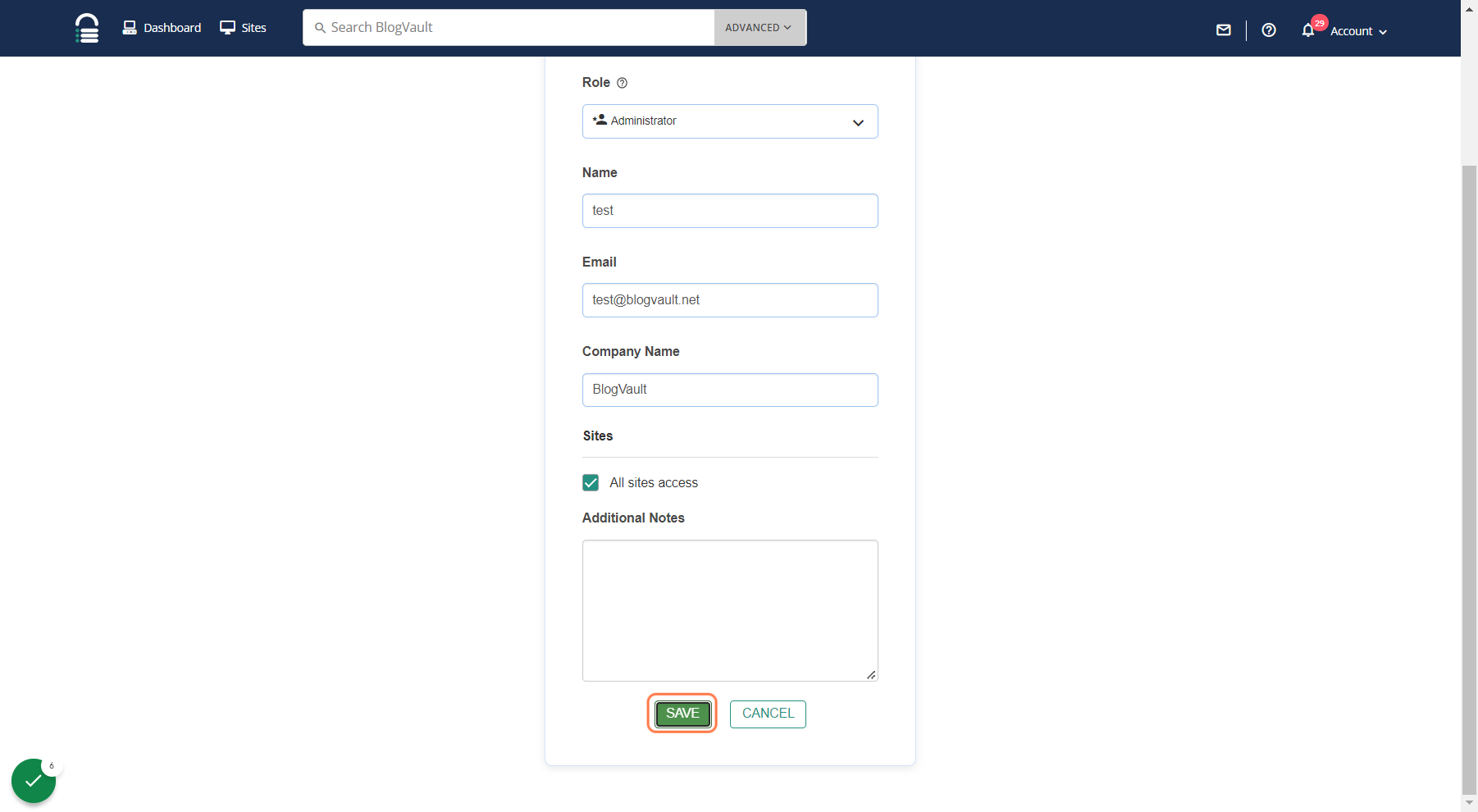Open notifications bell with 29 badge
The image size is (1478, 812).
(1308, 30)
